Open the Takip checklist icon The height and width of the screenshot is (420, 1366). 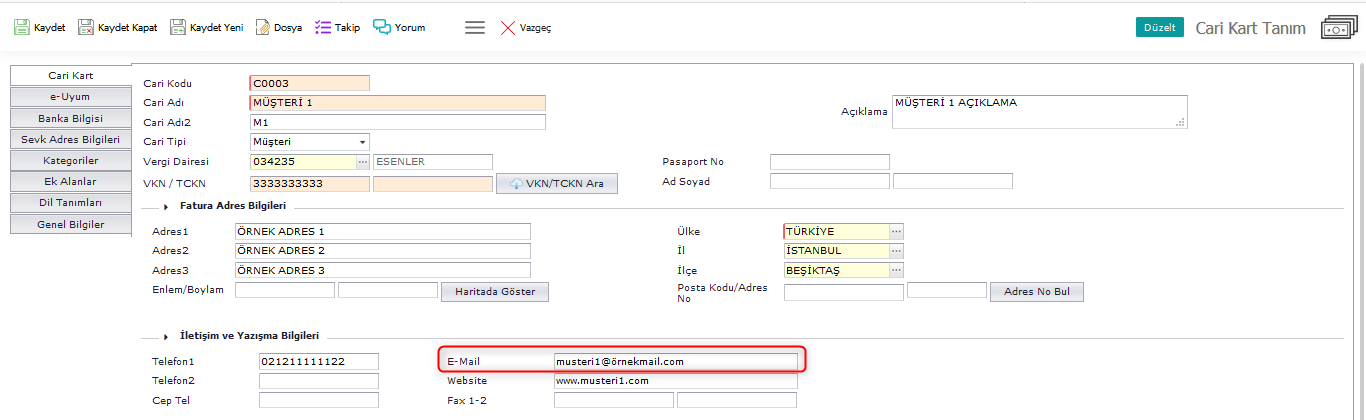tap(322, 28)
